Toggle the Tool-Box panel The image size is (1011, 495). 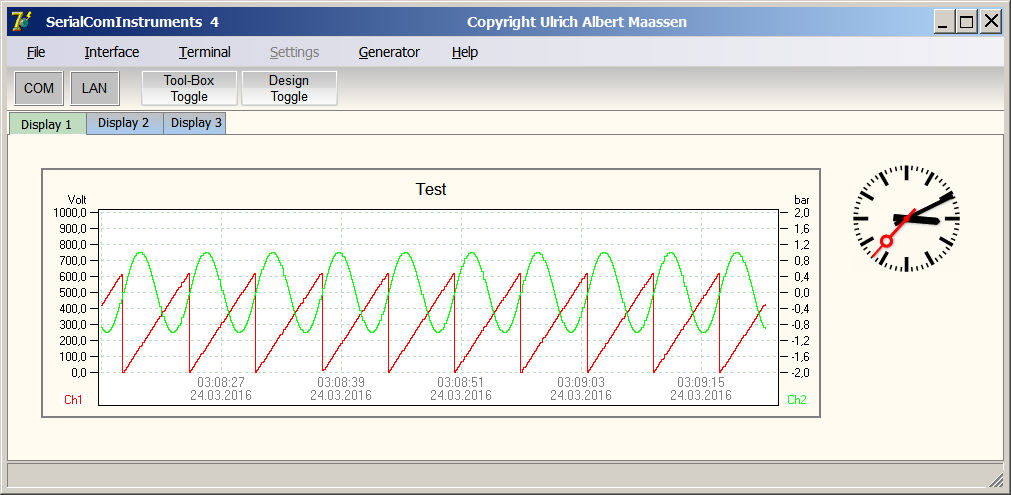(x=189, y=88)
